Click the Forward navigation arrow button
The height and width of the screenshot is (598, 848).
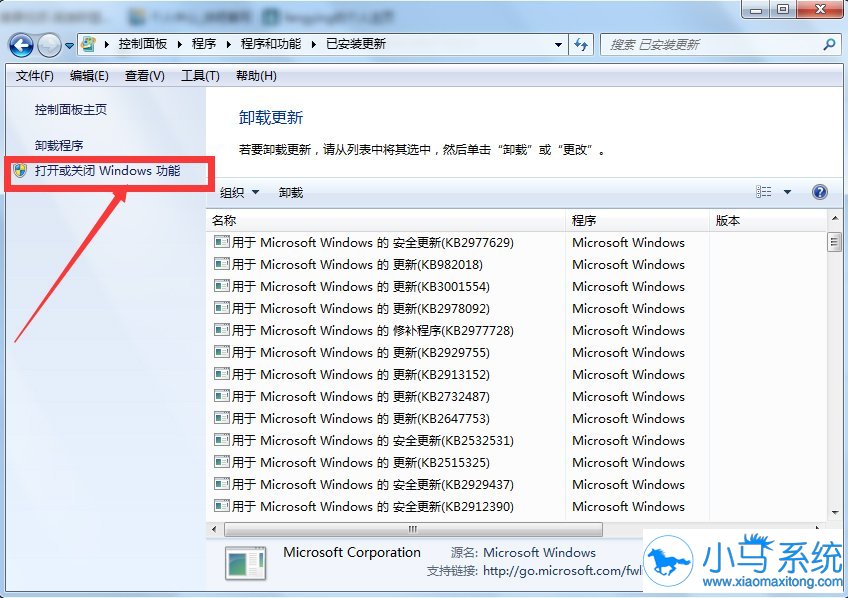point(49,45)
